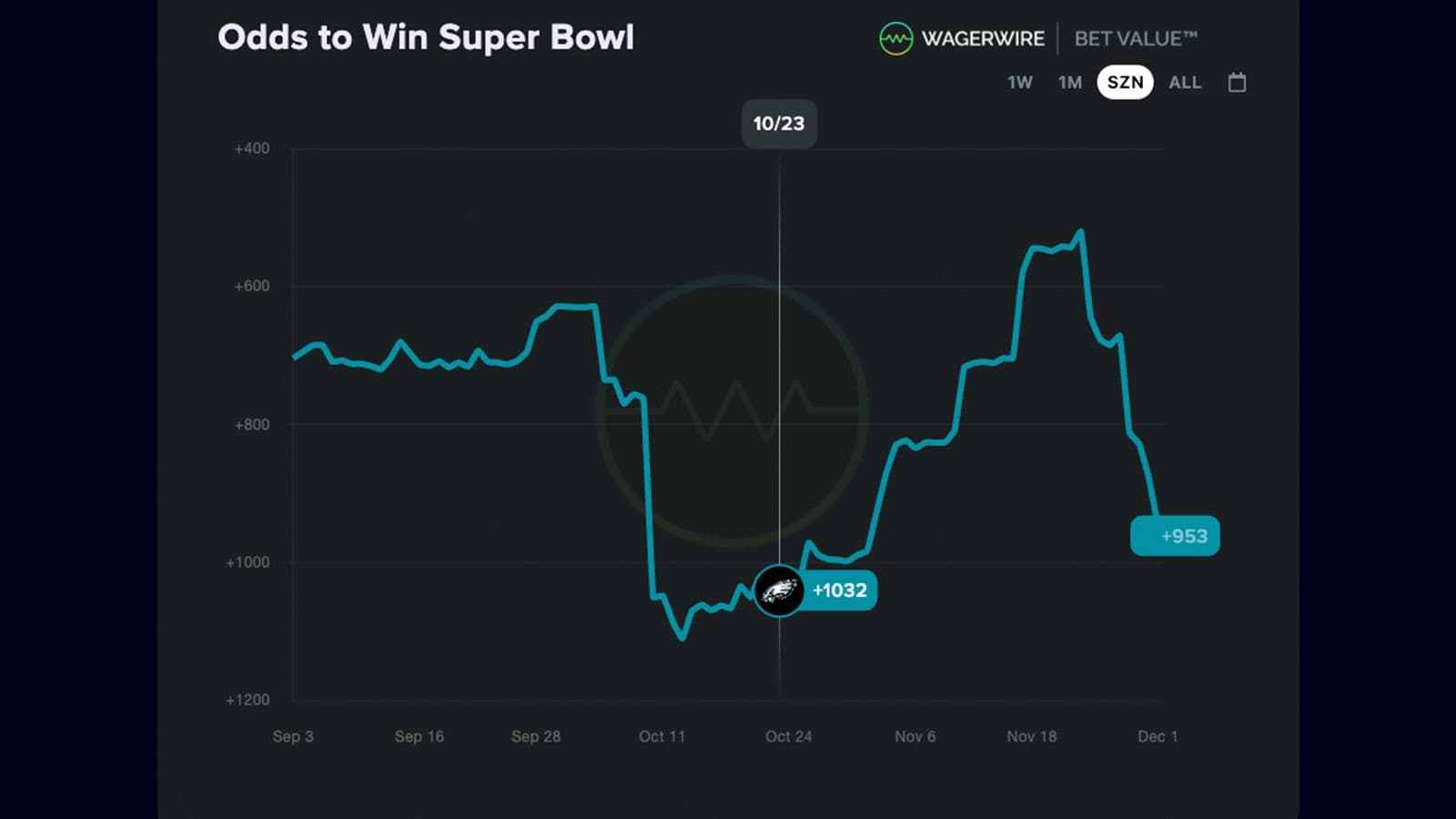This screenshot has width=1456, height=819.
Task: Click the +1032 odds badge
Action: pos(837,591)
